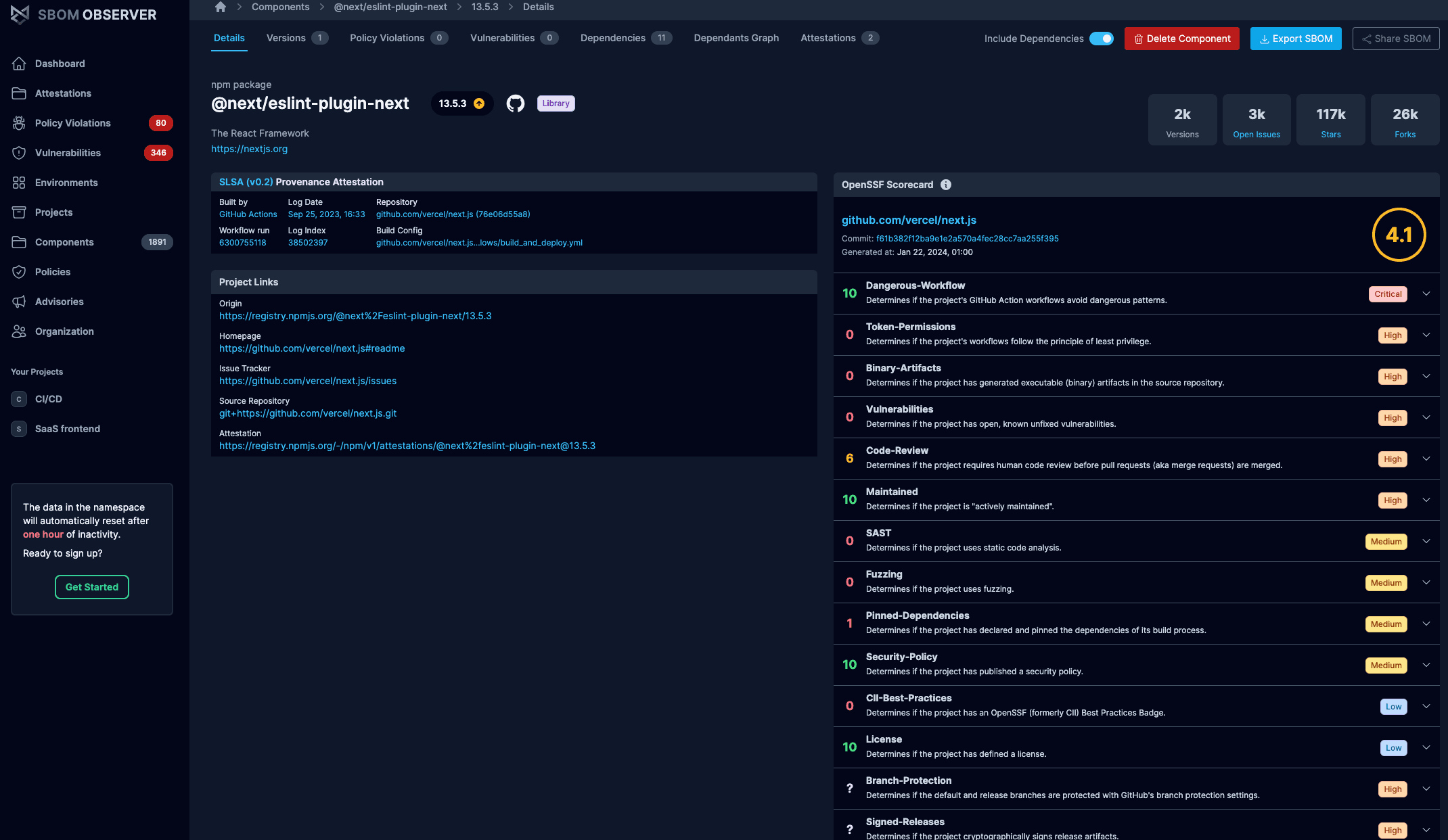
Task: Click the OpenSSF Scorecard info icon
Action: (x=946, y=185)
